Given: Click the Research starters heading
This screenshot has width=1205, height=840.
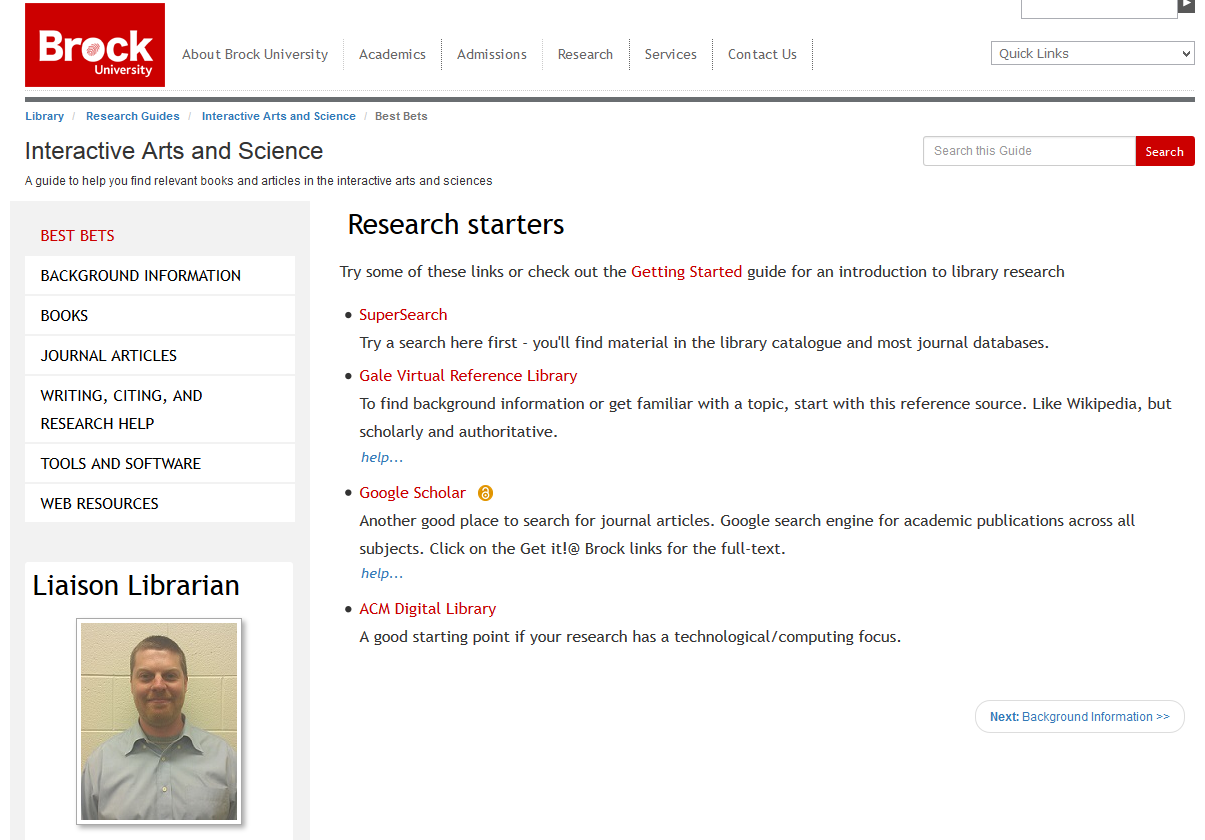Looking at the screenshot, I should pos(456,225).
